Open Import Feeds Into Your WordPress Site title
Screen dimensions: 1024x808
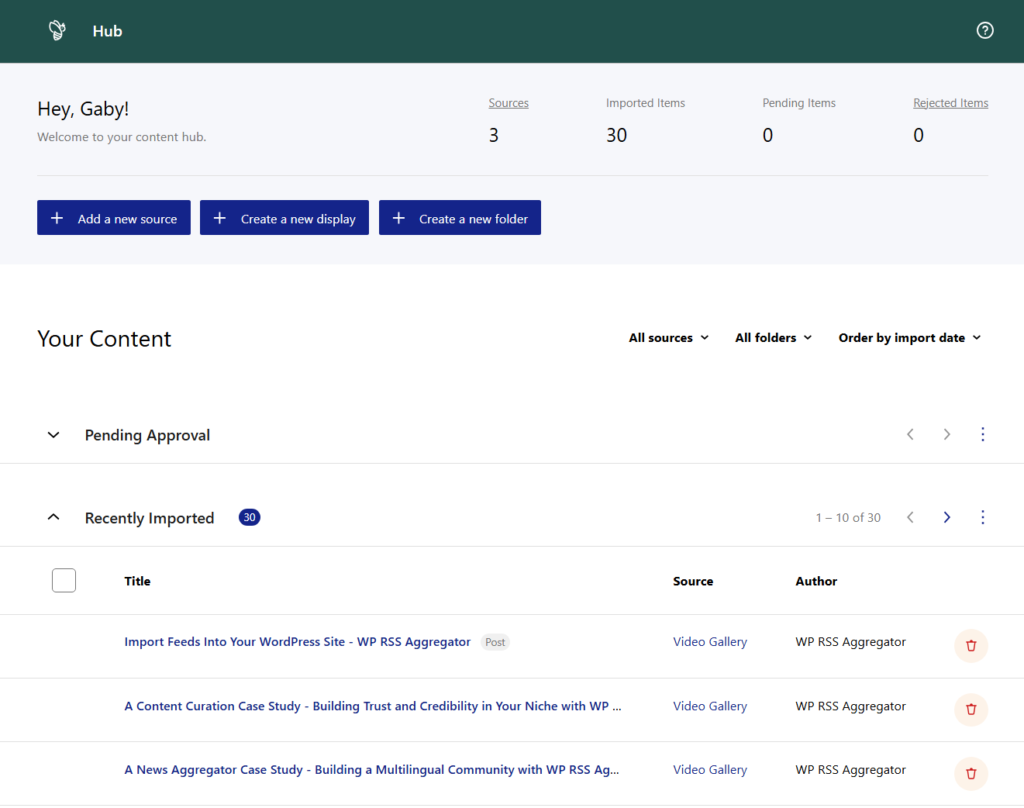pos(297,642)
